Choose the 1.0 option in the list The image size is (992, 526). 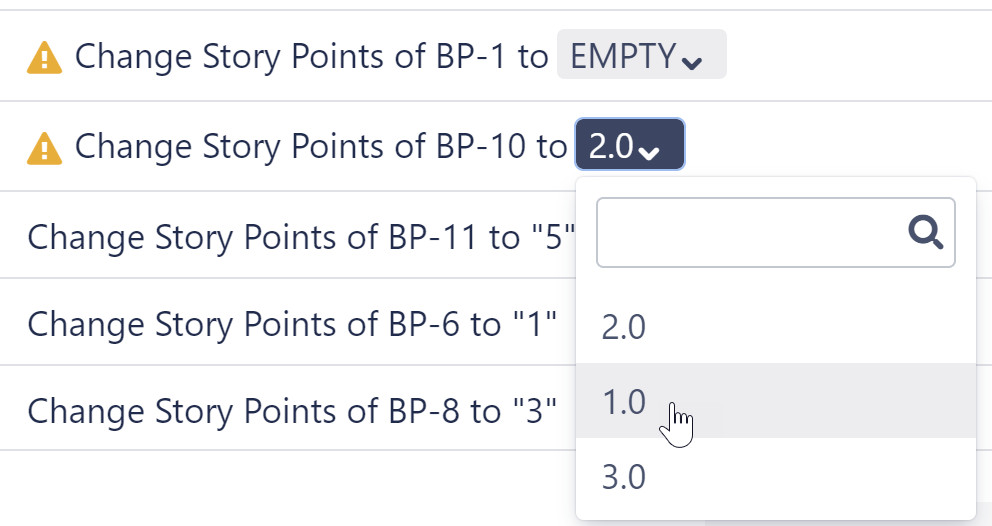(x=624, y=401)
